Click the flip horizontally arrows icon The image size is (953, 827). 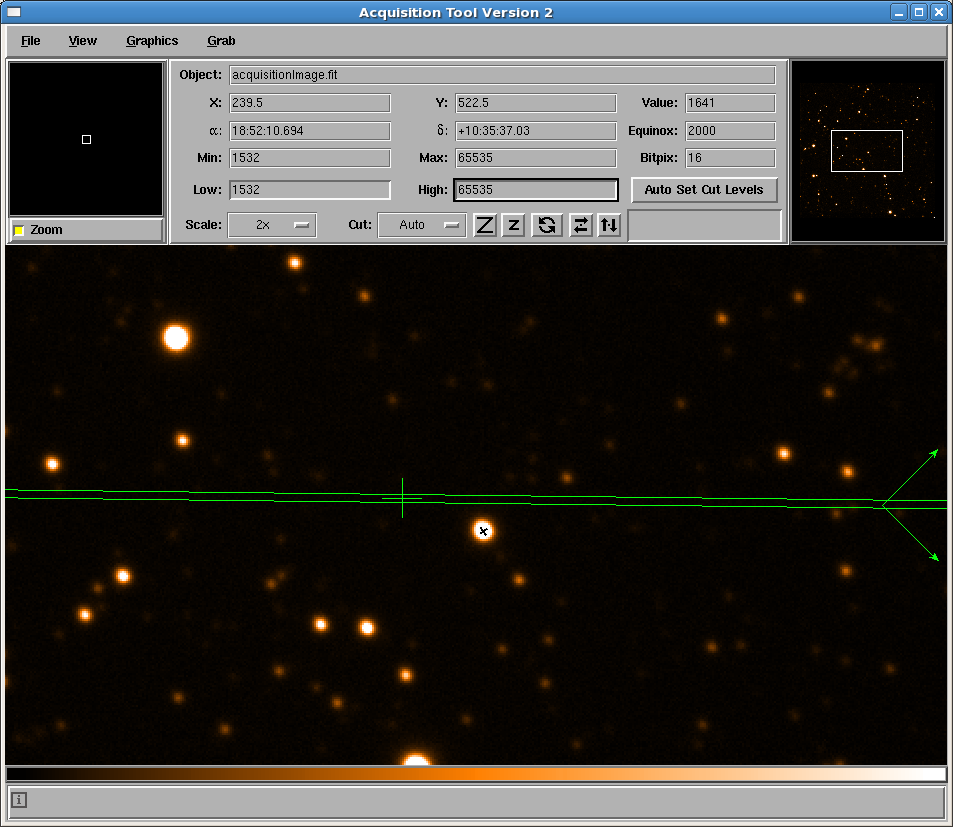[581, 225]
